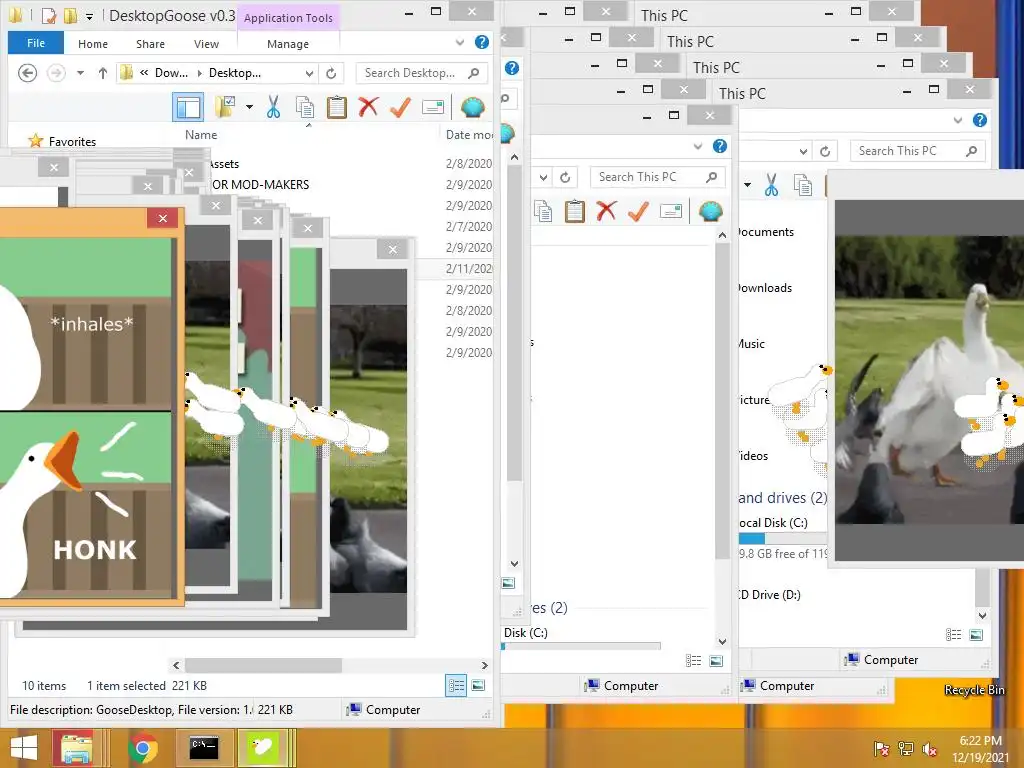Open recent locations dropdown in DesktopGoose window

coord(80,72)
